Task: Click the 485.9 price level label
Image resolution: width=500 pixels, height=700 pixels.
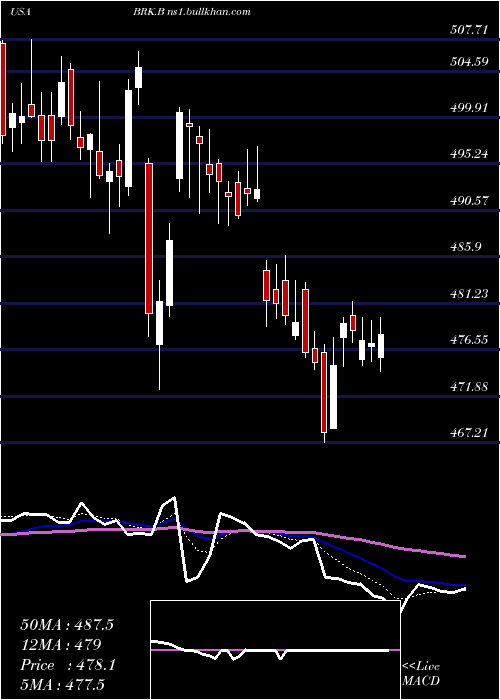Action: coord(466,246)
